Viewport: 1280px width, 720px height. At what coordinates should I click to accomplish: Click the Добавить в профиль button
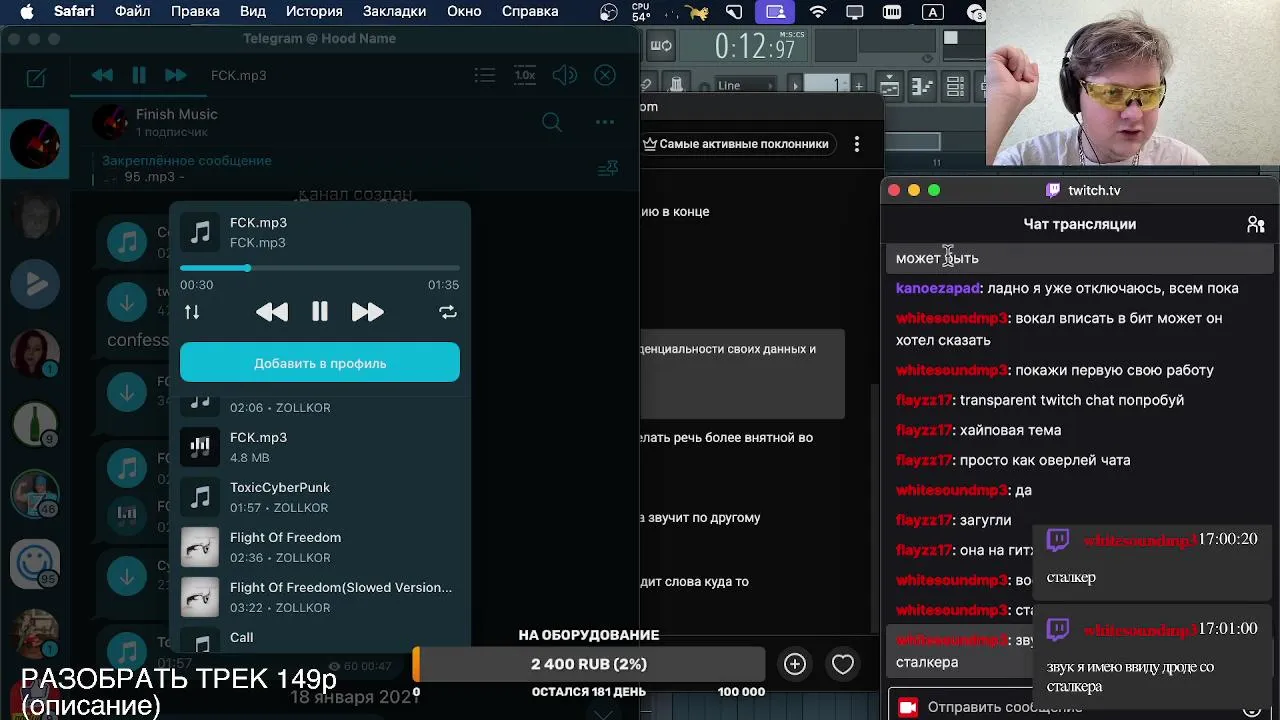pyautogui.click(x=320, y=363)
